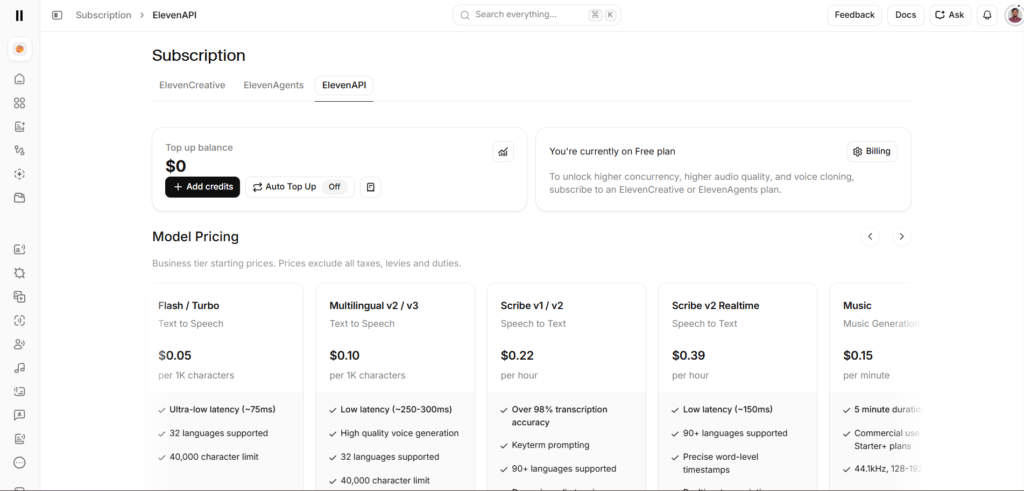Click the Model Pricing heading
Image resolution: width=1024 pixels, height=491 pixels.
pyautogui.click(x=195, y=236)
